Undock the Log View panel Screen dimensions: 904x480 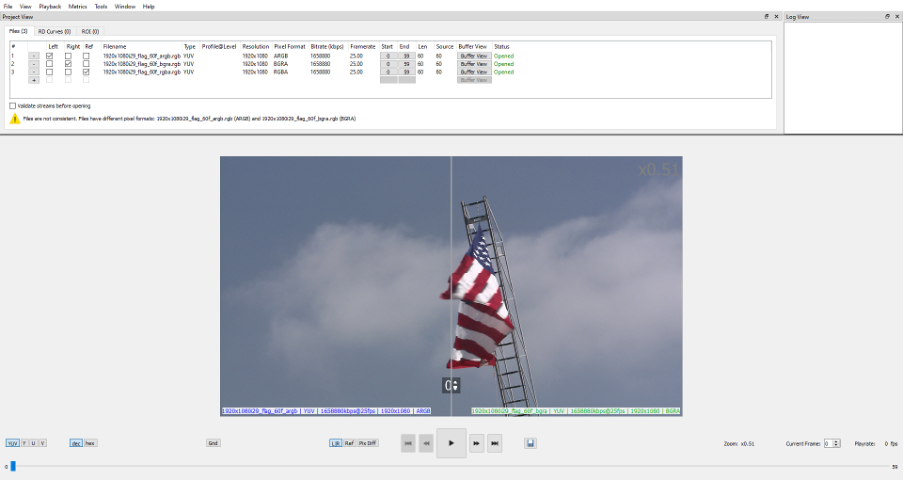click(887, 17)
